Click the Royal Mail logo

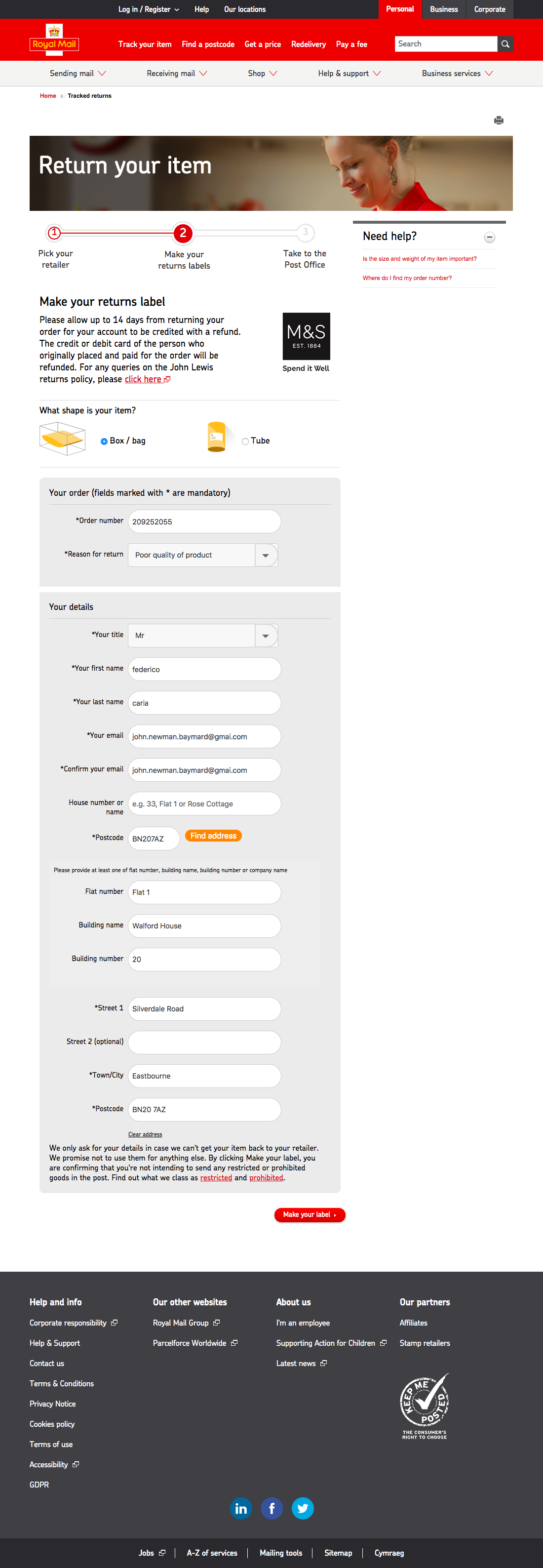[54, 41]
